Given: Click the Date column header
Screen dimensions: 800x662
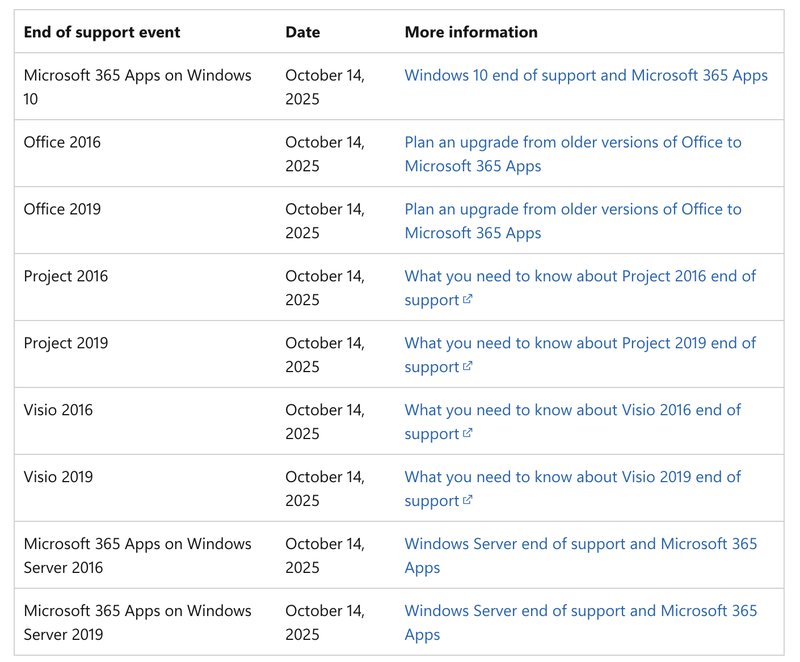Looking at the screenshot, I should coord(303,32).
